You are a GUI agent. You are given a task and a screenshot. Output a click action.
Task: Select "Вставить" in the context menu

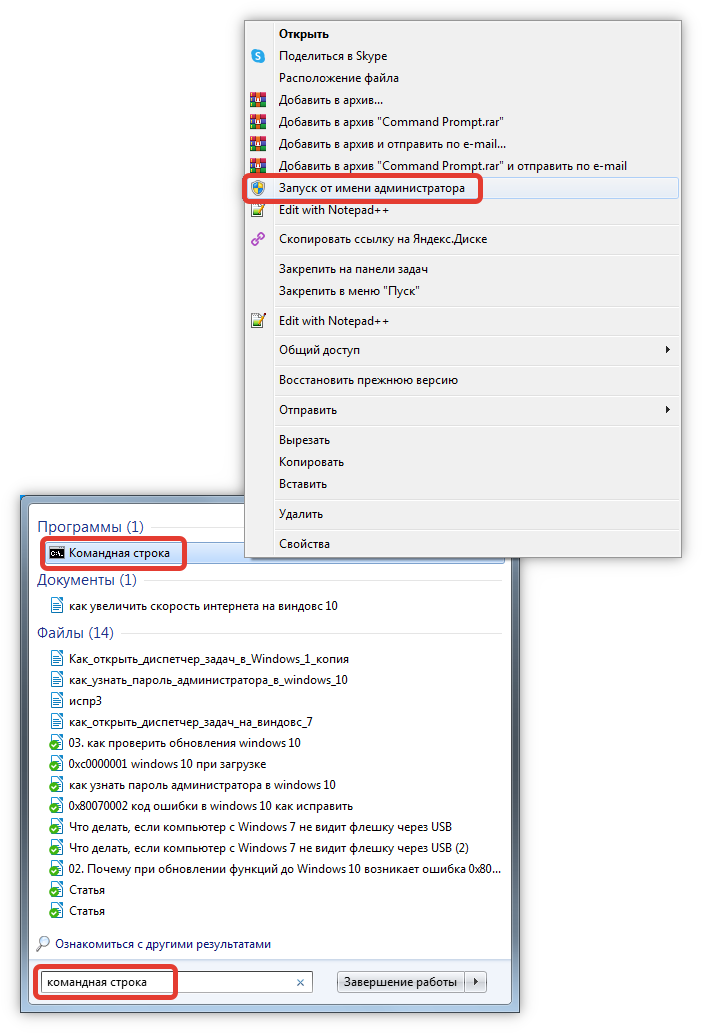(x=302, y=484)
